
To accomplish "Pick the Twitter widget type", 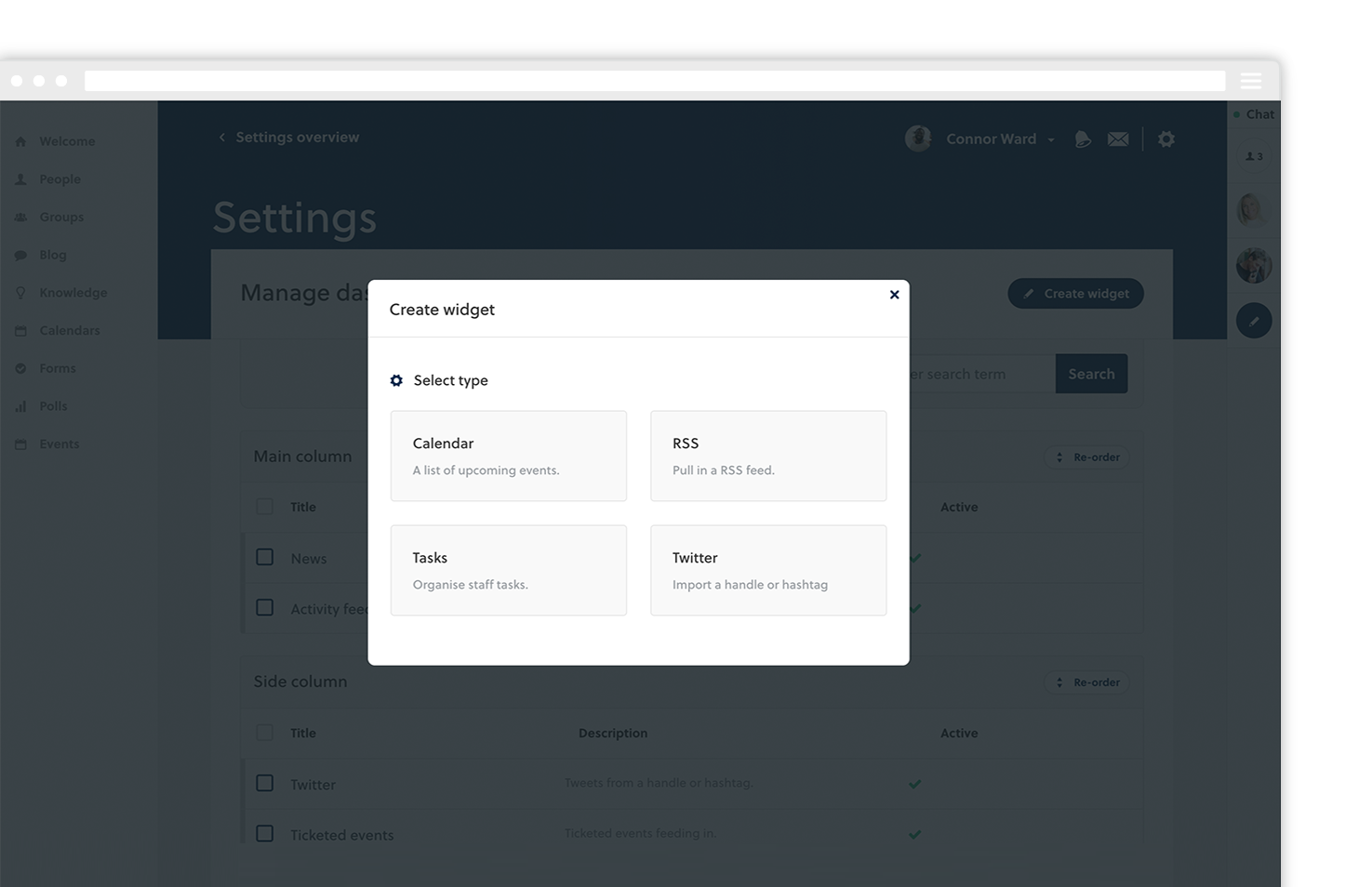I will [767, 570].
